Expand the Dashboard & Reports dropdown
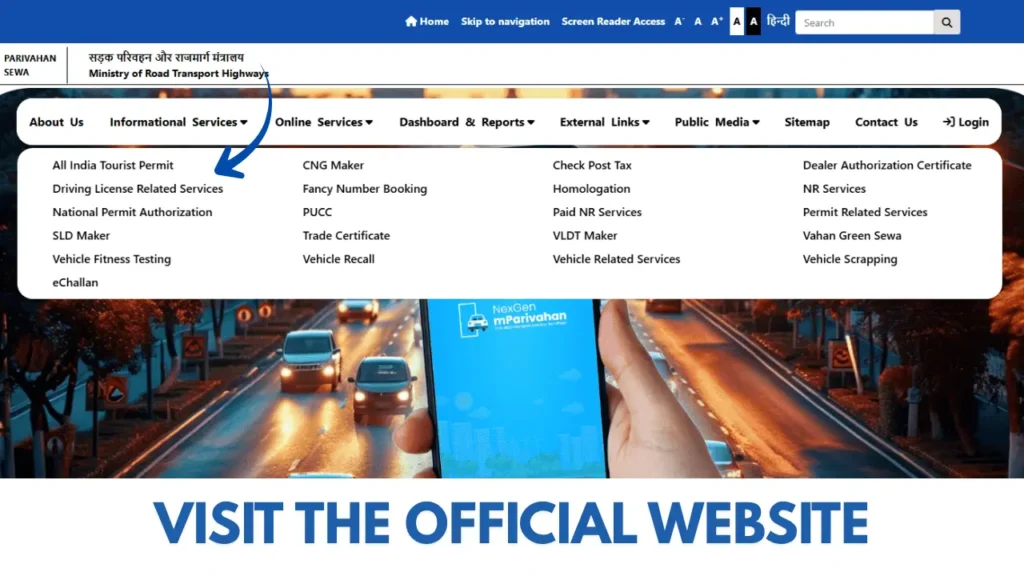The width and height of the screenshot is (1024, 576). 466,121
